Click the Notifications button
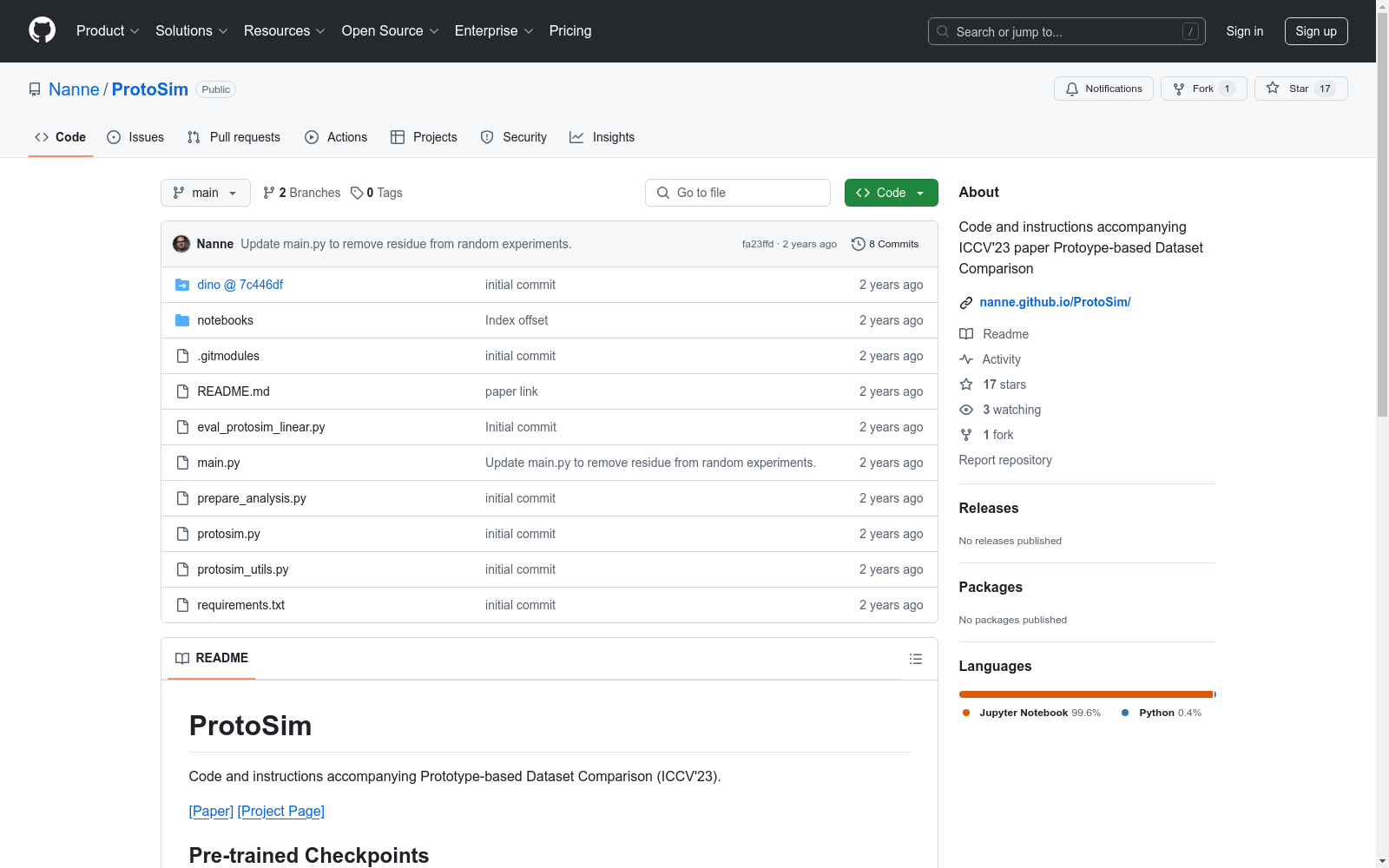Viewport: 1389px width, 868px height. pos(1103,89)
